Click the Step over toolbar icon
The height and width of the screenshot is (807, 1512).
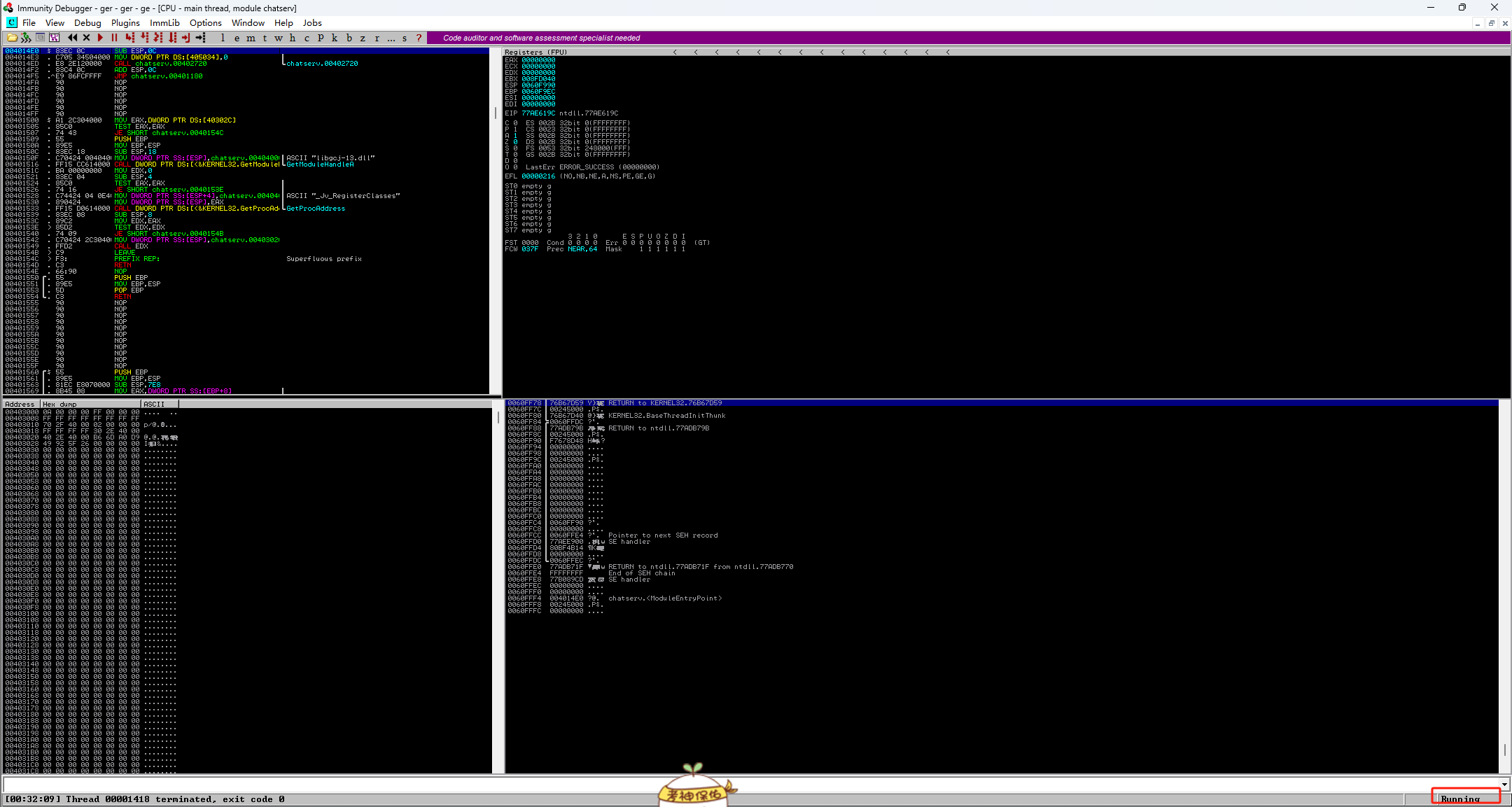click(144, 38)
